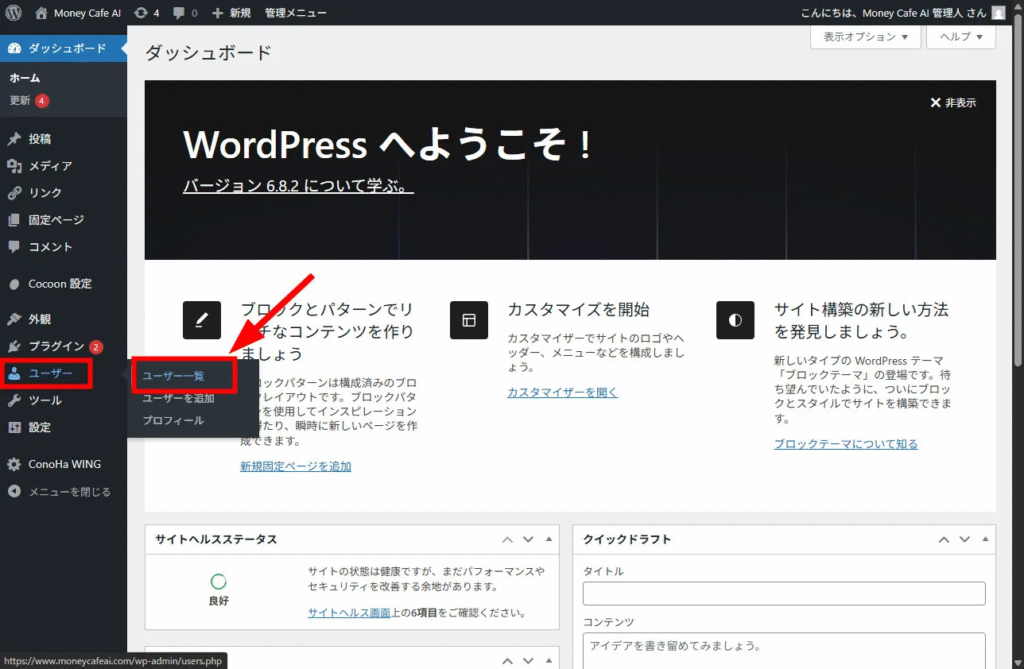The height and width of the screenshot is (669, 1024).
Task: Dismiss the welcome panel with 非表示
Action: pos(953,103)
